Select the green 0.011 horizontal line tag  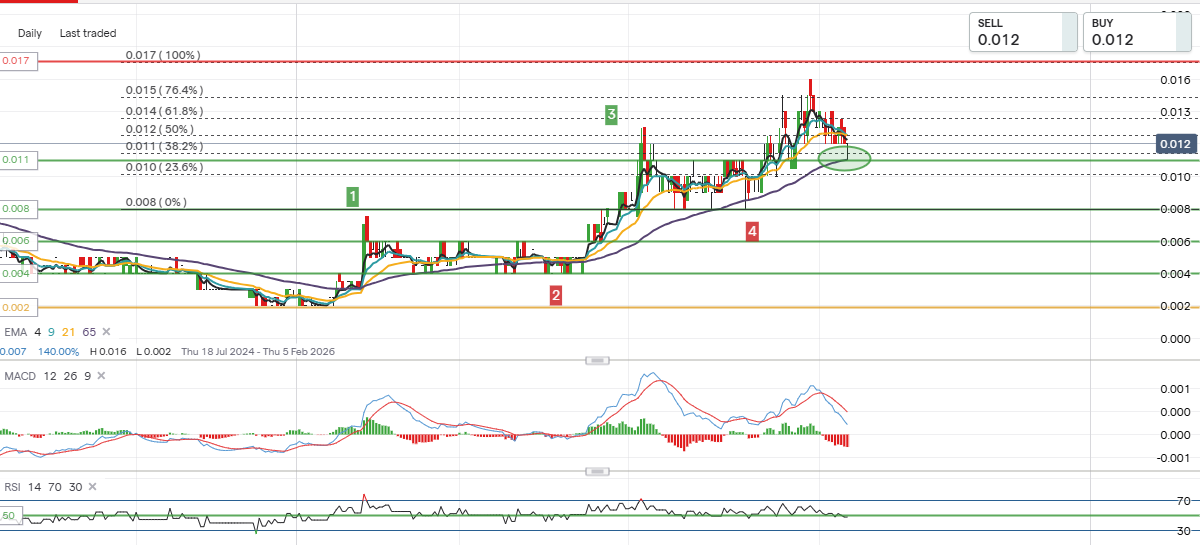click(x=18, y=160)
